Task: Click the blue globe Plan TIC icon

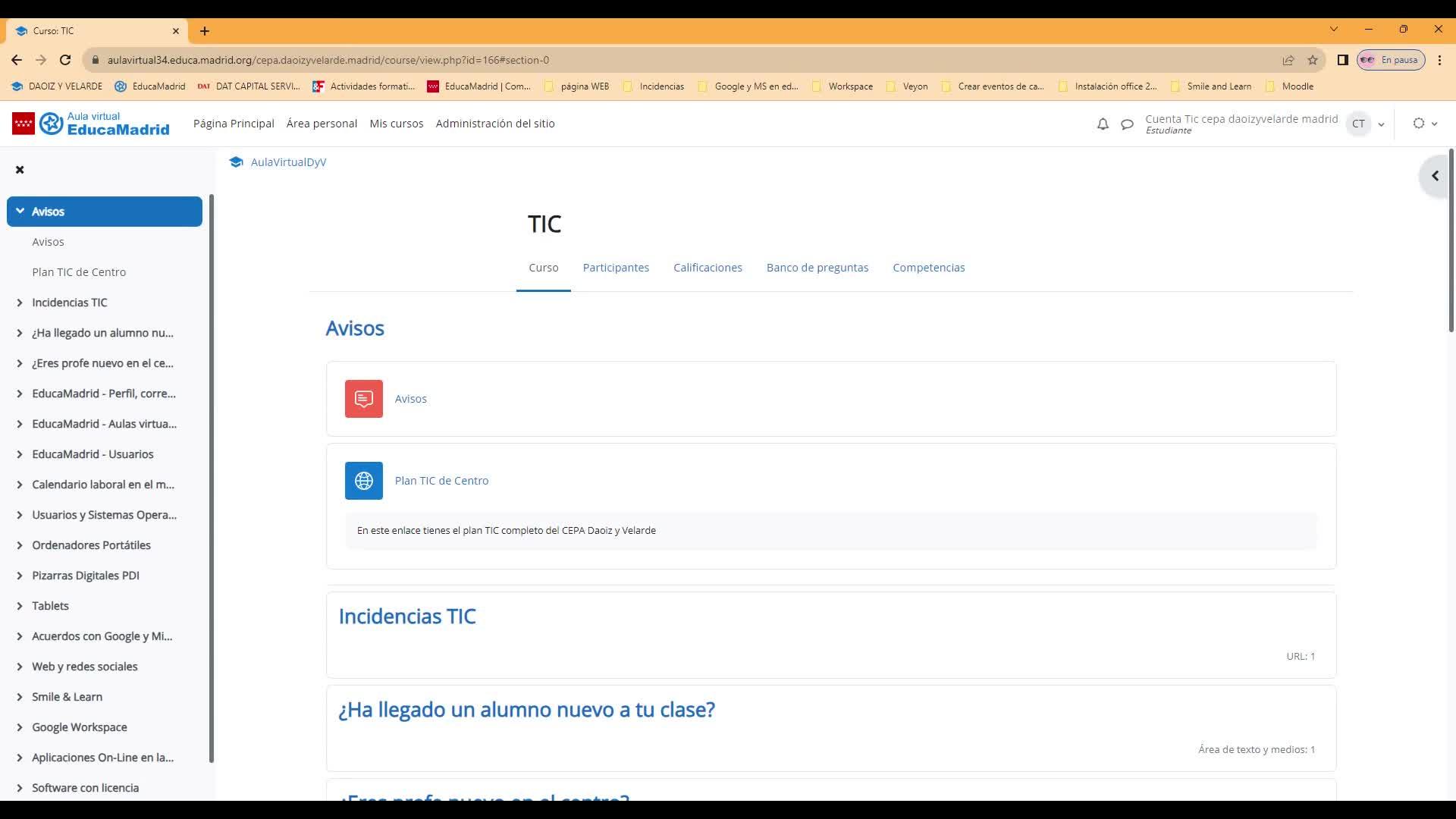Action: pyautogui.click(x=363, y=481)
